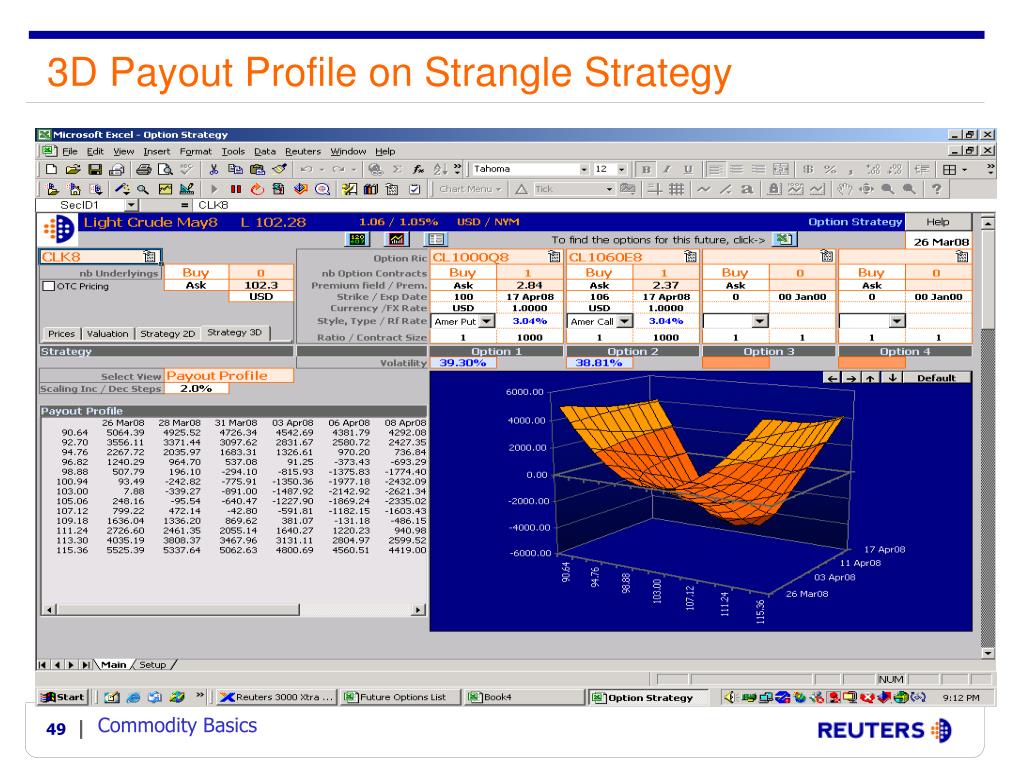The width and height of the screenshot is (1024, 768).
Task: Create a new workbook with New icon
Action: pyautogui.click(x=51, y=170)
